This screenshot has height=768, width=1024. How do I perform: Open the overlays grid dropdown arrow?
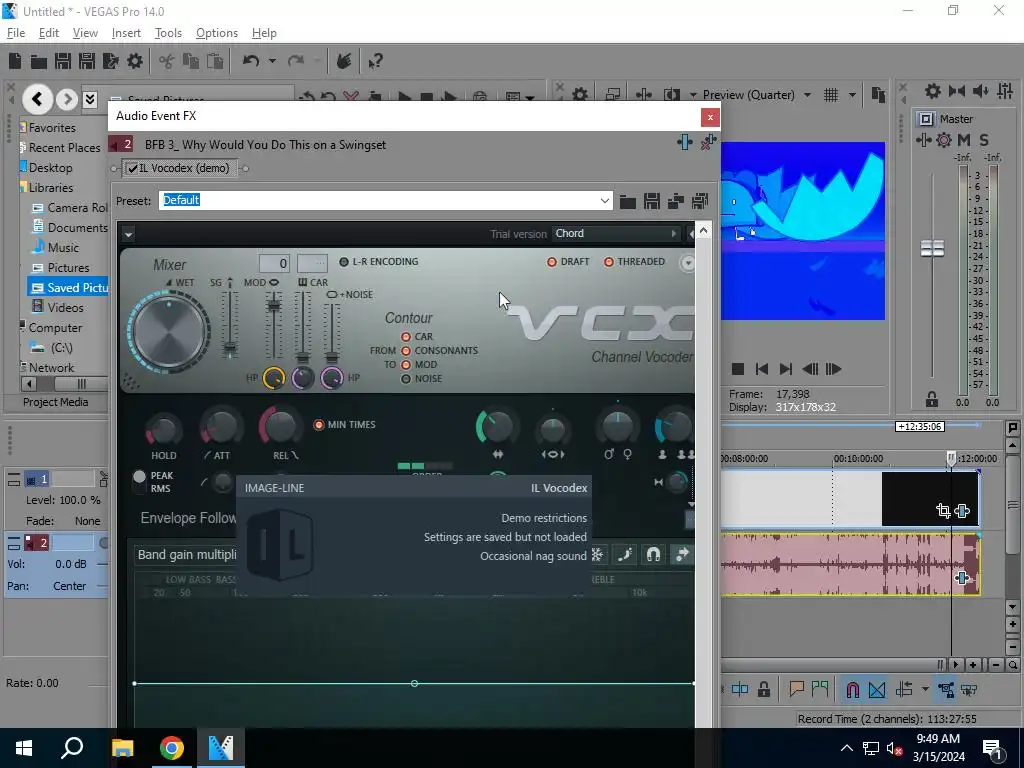tap(852, 95)
